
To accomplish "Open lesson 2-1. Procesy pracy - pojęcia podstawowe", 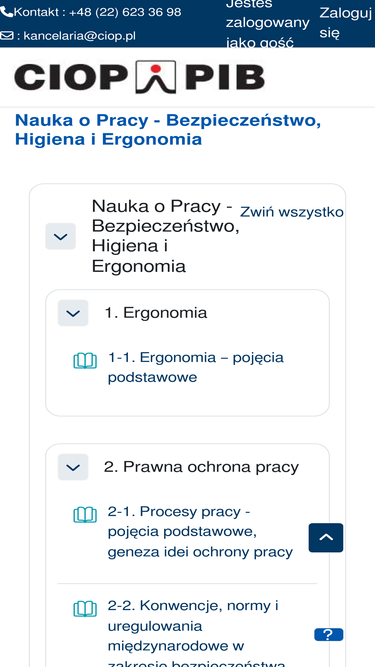I will pos(200,532).
